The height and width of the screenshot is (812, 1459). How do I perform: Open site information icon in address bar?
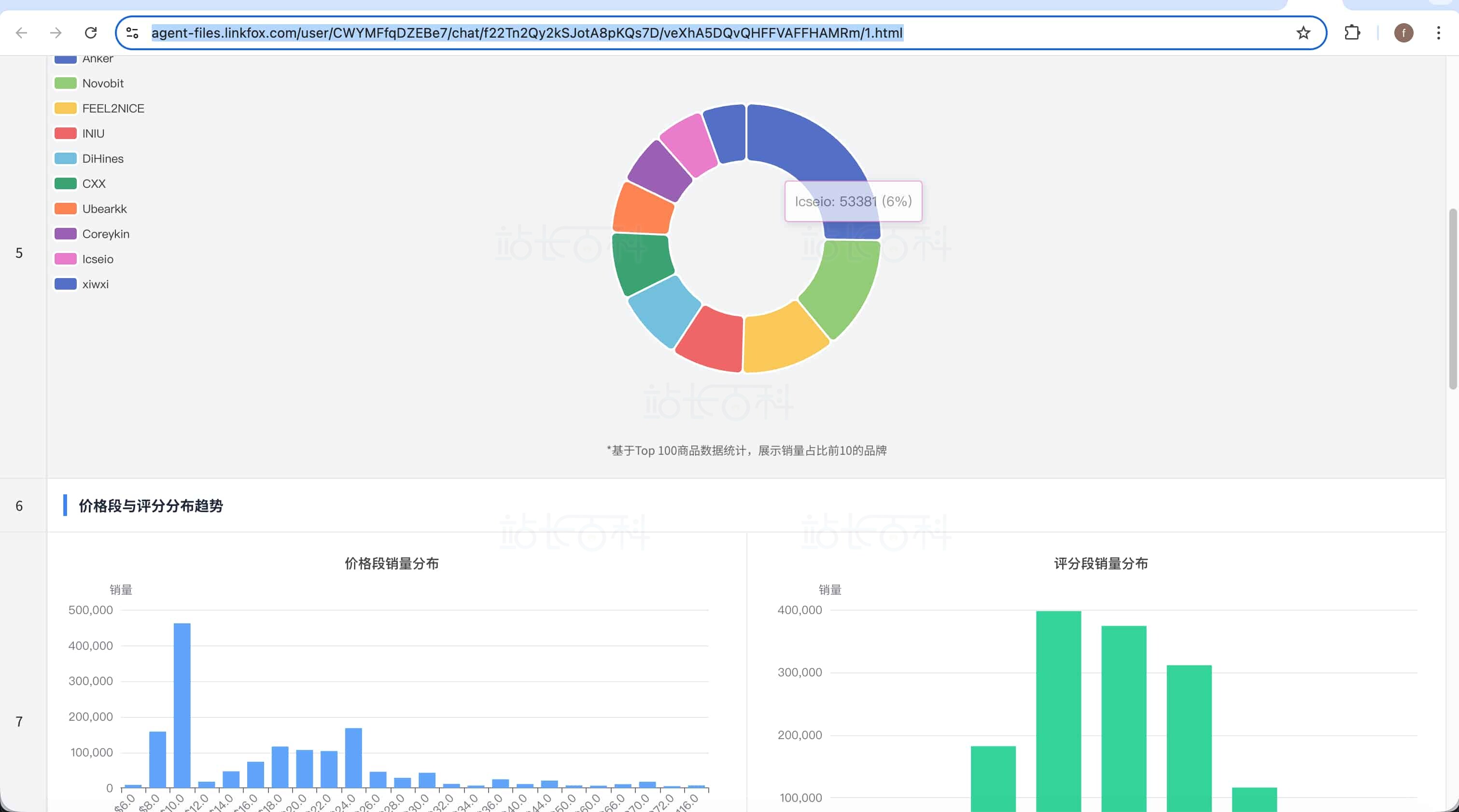tap(133, 33)
